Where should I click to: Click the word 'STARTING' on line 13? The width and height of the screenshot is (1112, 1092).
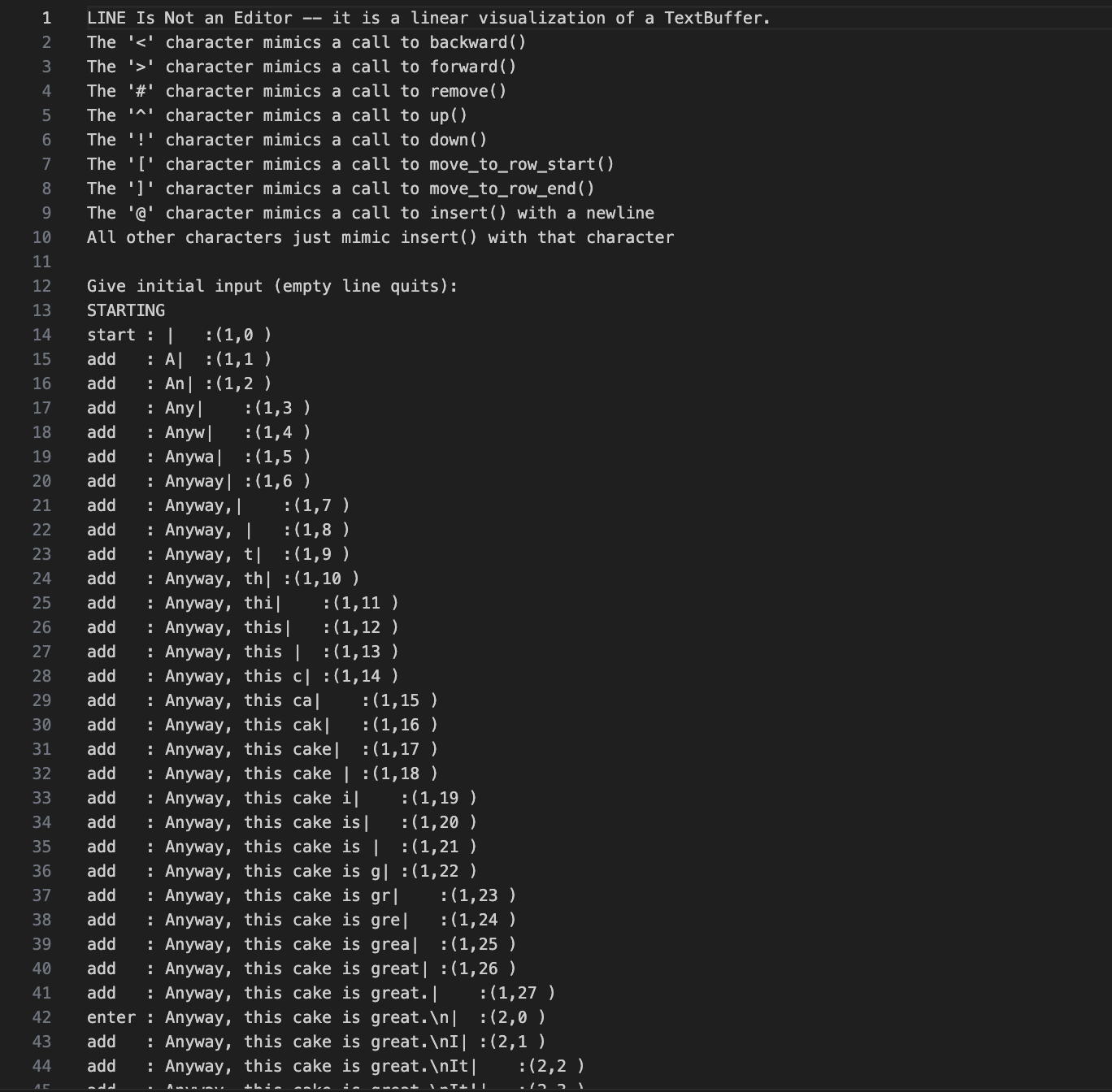126,310
